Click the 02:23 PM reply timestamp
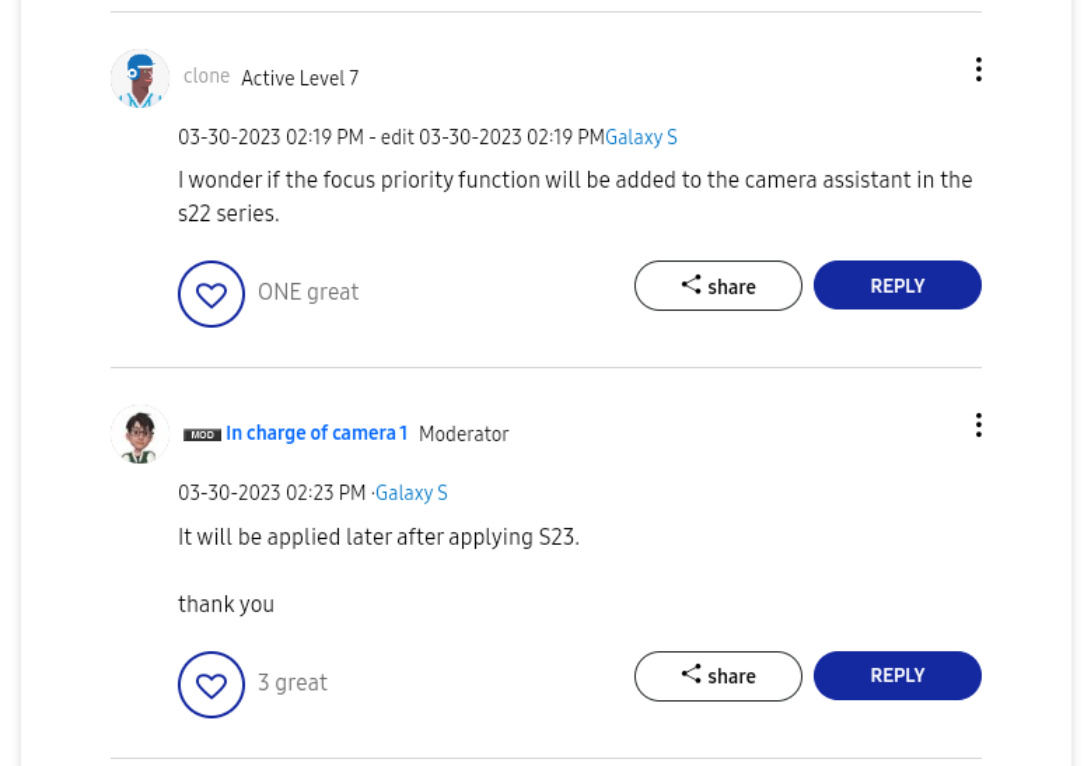 tap(272, 493)
